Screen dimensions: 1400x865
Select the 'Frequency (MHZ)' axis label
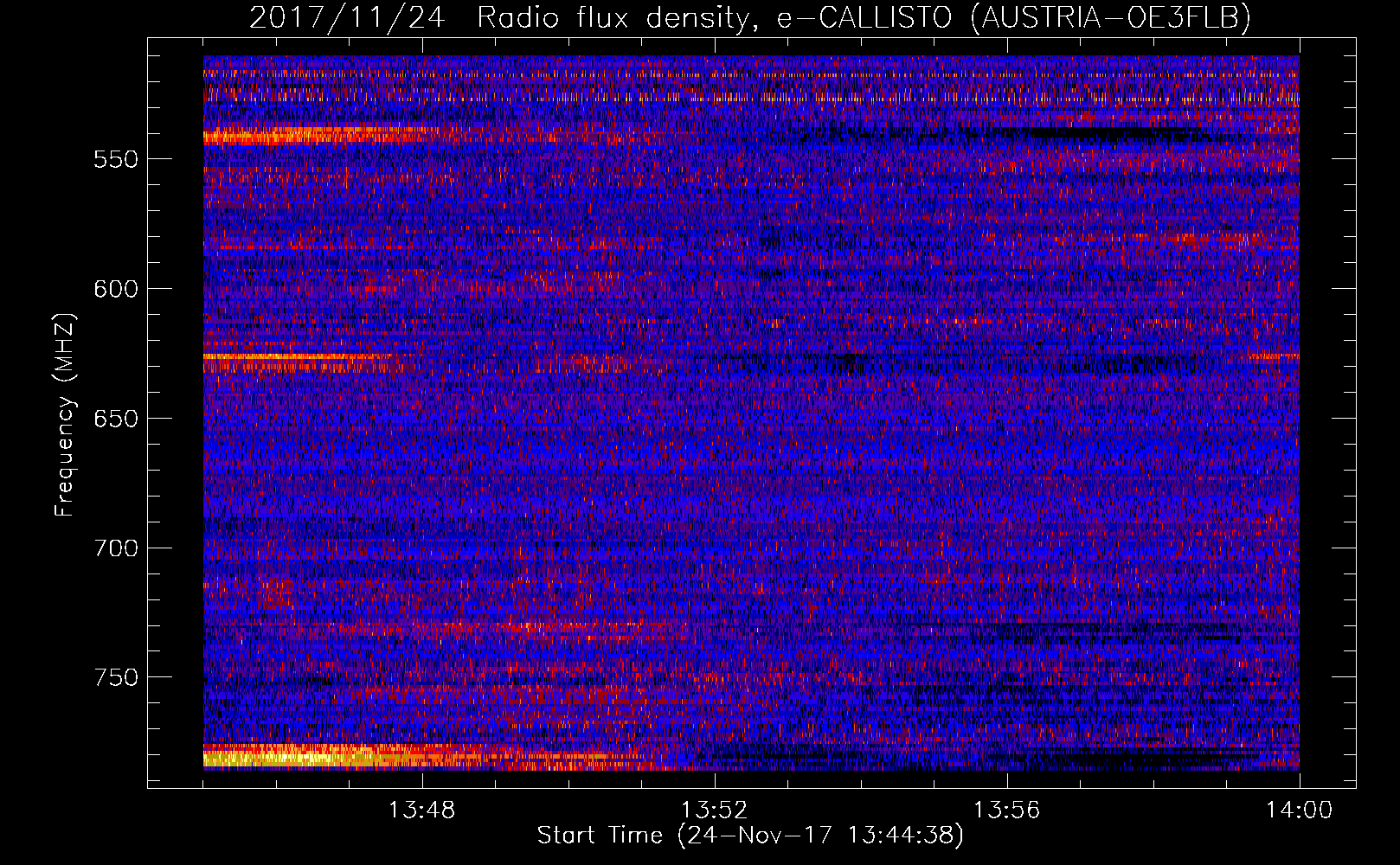point(65,415)
